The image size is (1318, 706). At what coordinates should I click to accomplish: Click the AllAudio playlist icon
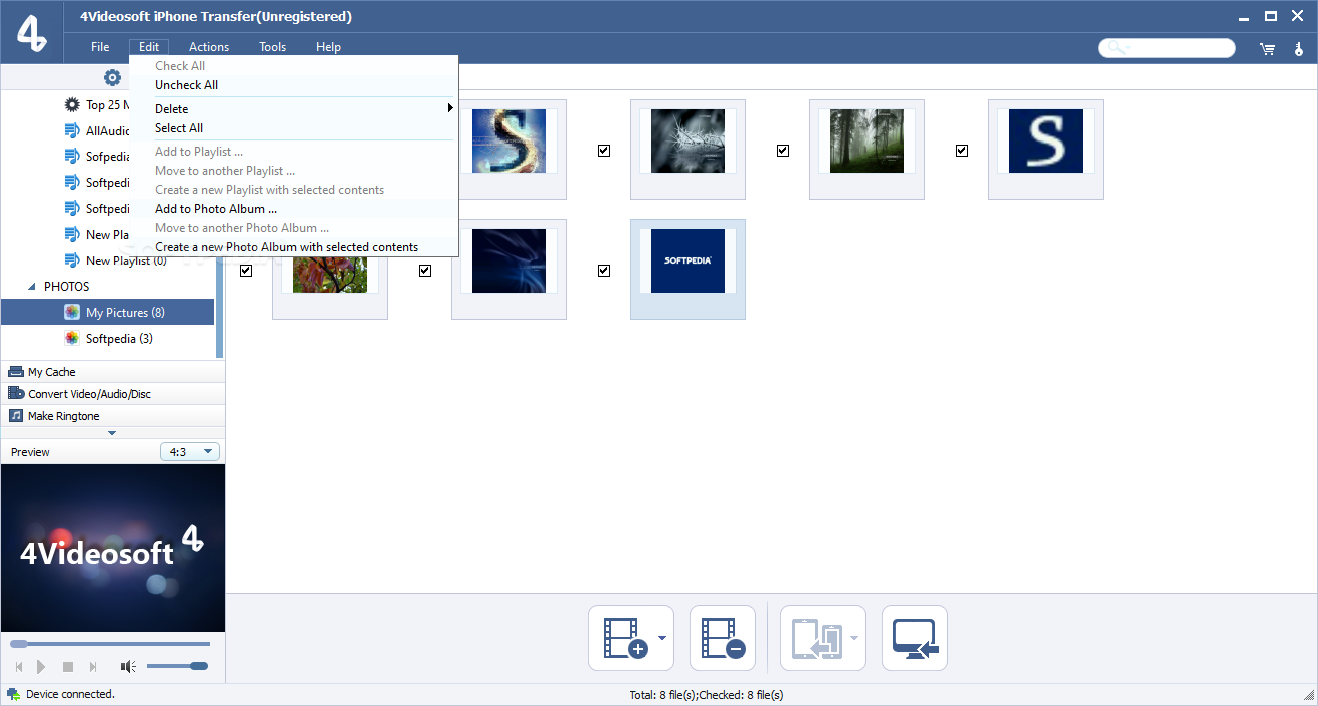coord(72,131)
